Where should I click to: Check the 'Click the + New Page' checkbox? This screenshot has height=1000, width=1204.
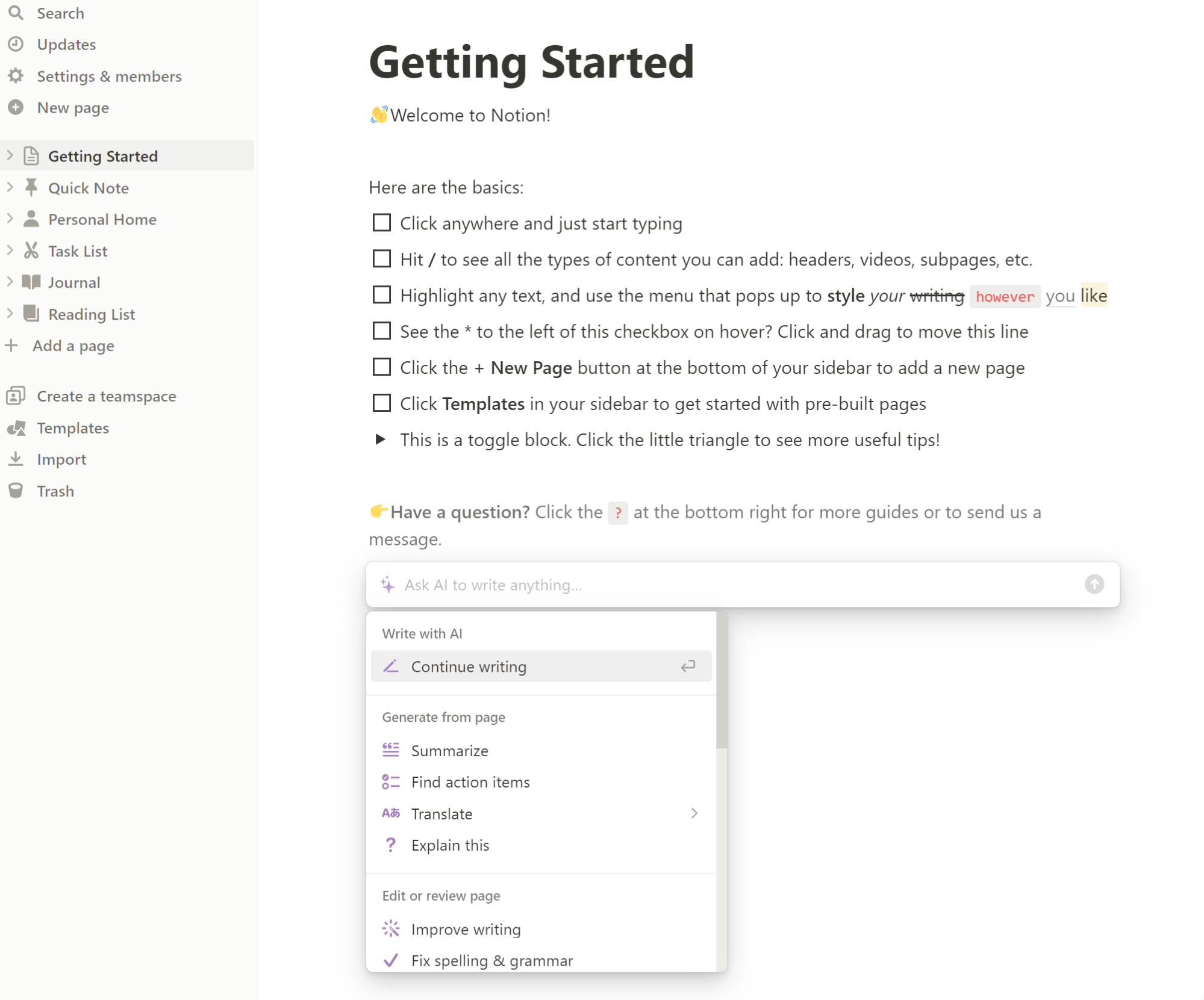382,367
